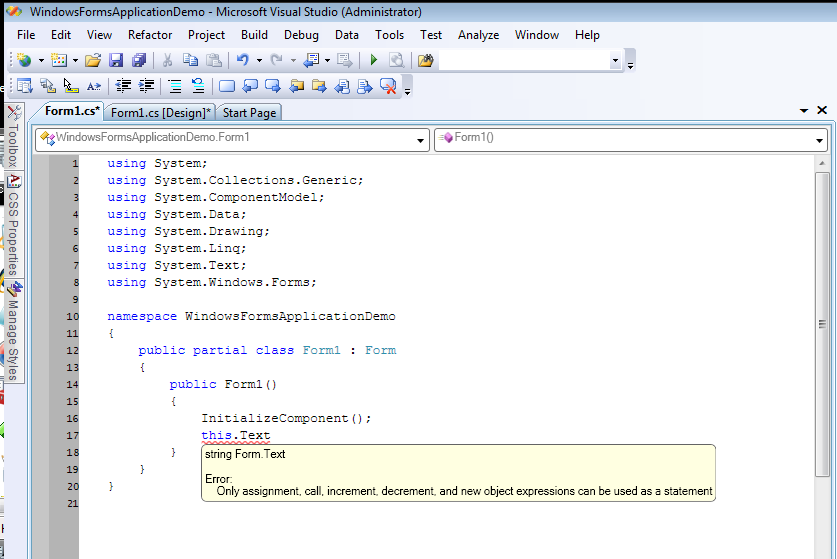
Task: Open the active files list arrow
Action: (804, 111)
